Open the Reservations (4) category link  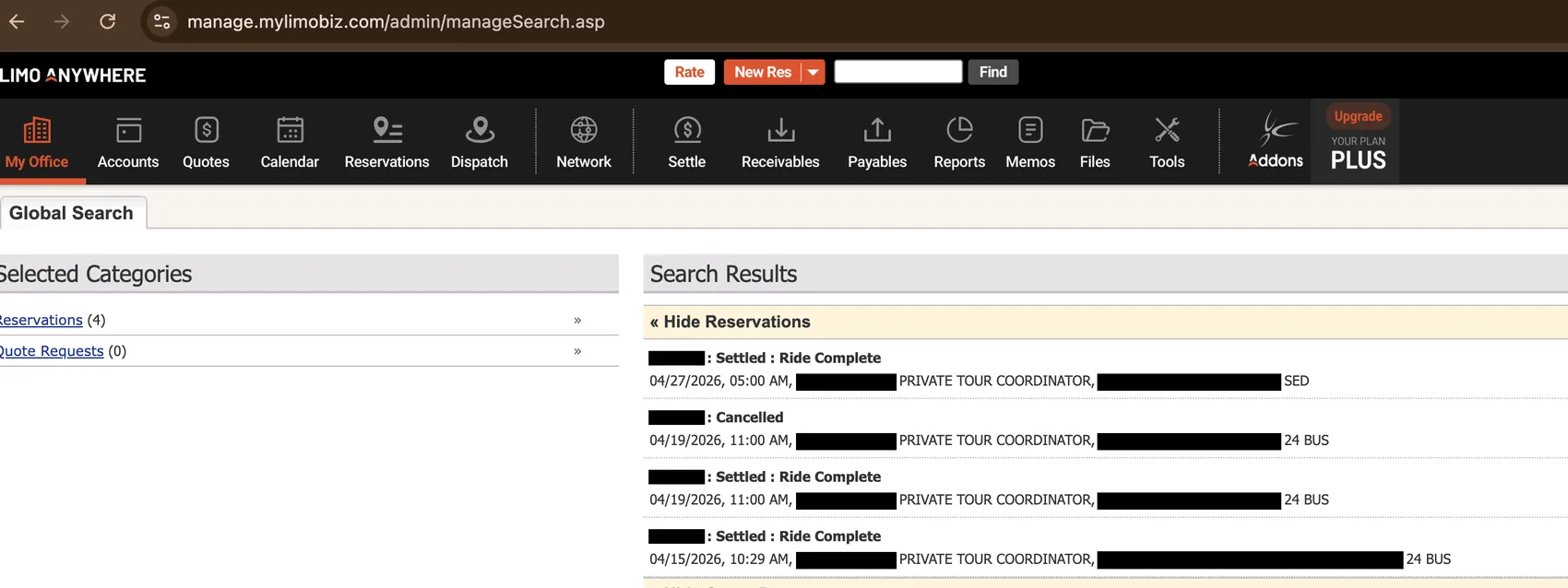pyautogui.click(x=41, y=320)
